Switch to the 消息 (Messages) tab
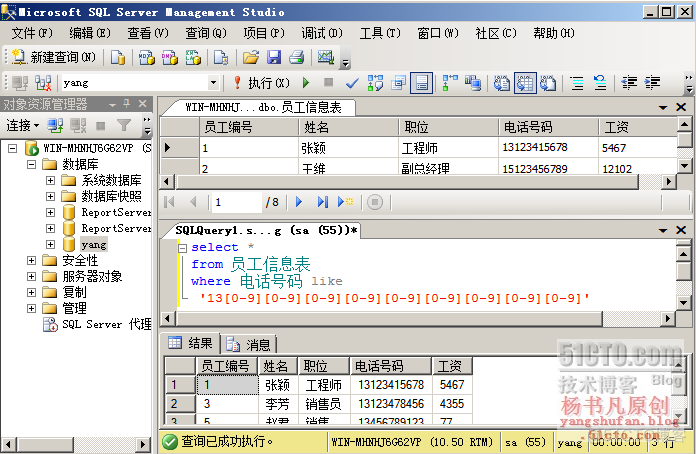 click(x=249, y=344)
